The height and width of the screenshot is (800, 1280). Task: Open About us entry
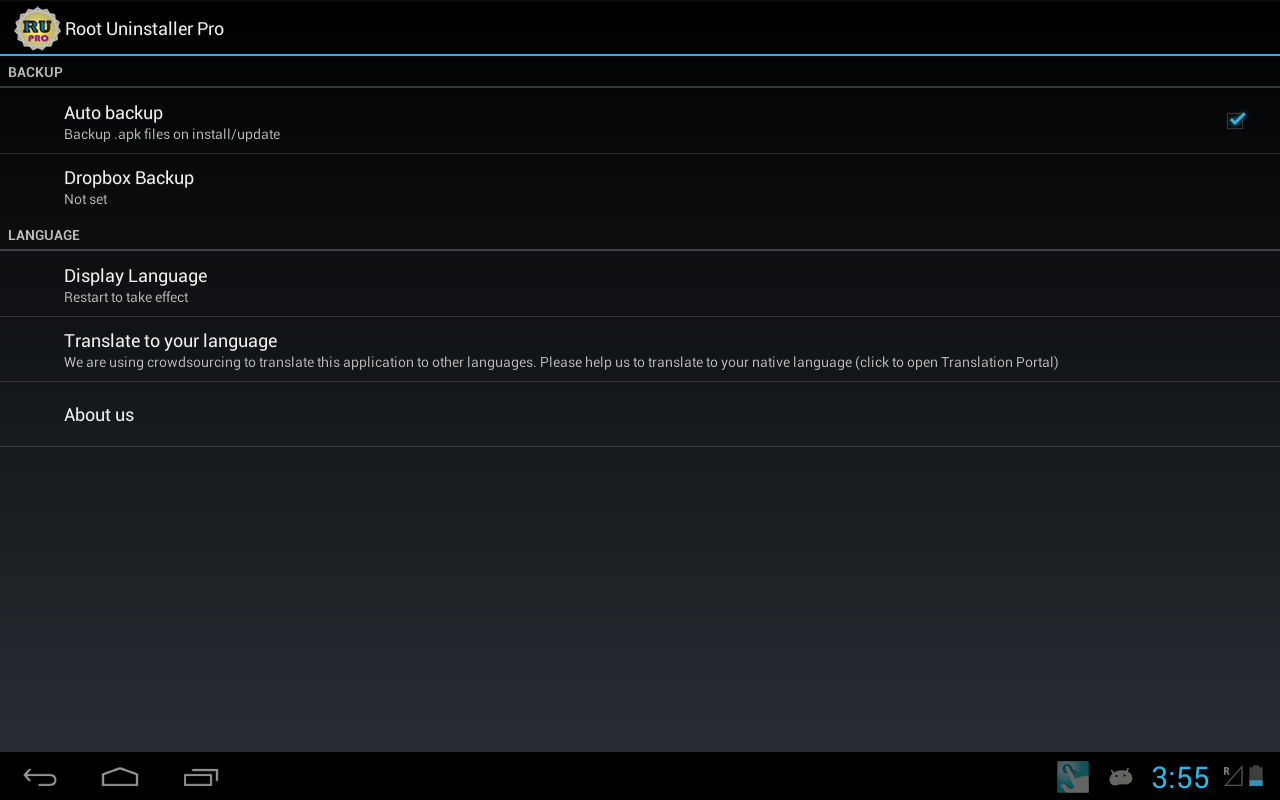640,414
